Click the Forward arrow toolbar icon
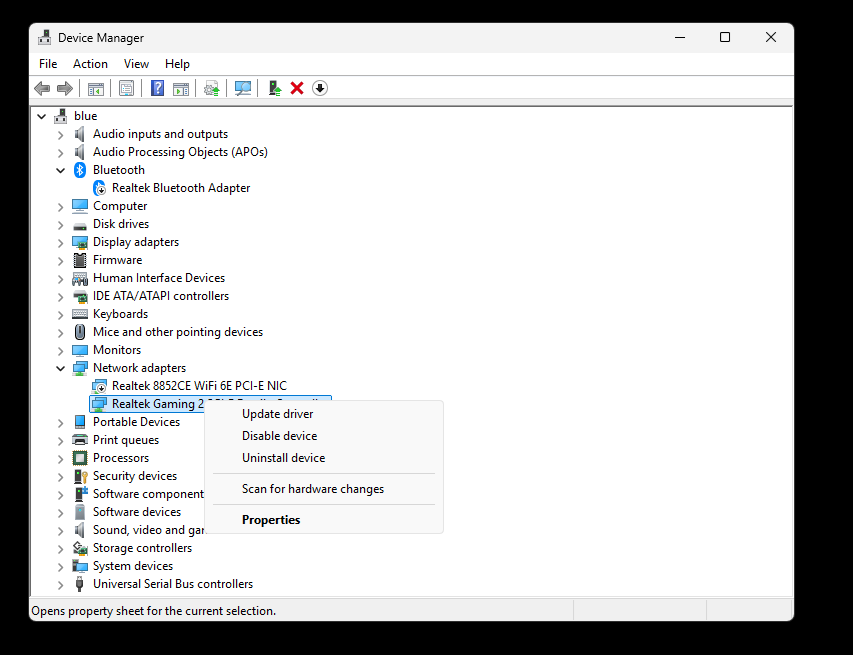This screenshot has width=853, height=655. pyautogui.click(x=65, y=88)
